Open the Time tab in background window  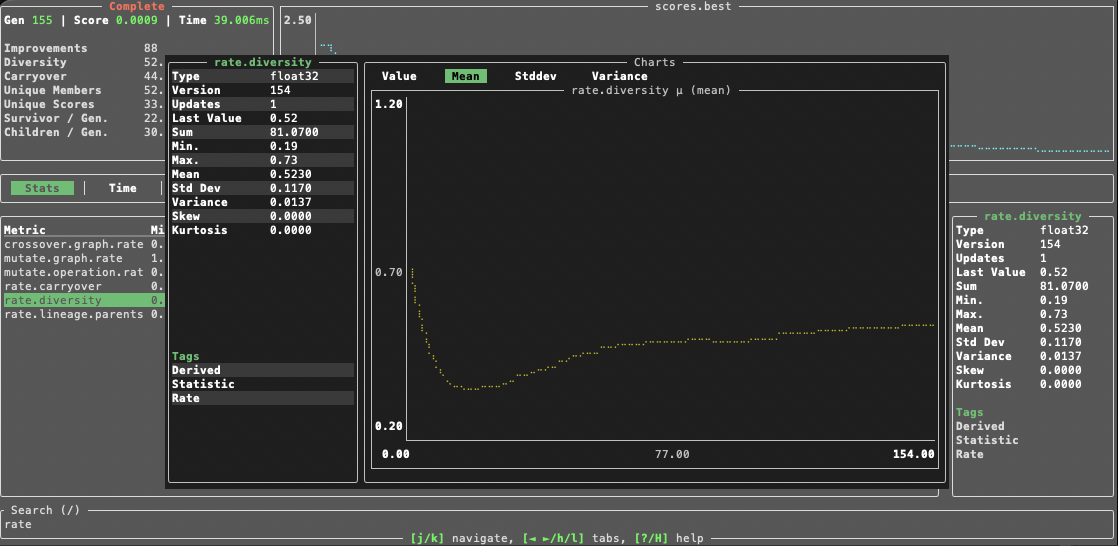click(x=123, y=188)
